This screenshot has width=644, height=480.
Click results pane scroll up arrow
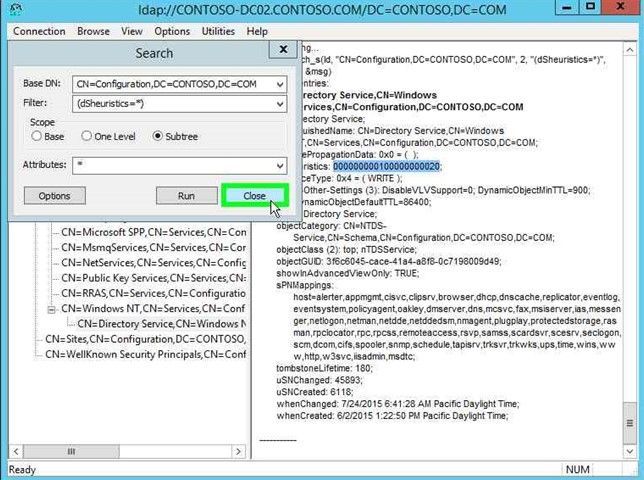[x=630, y=50]
